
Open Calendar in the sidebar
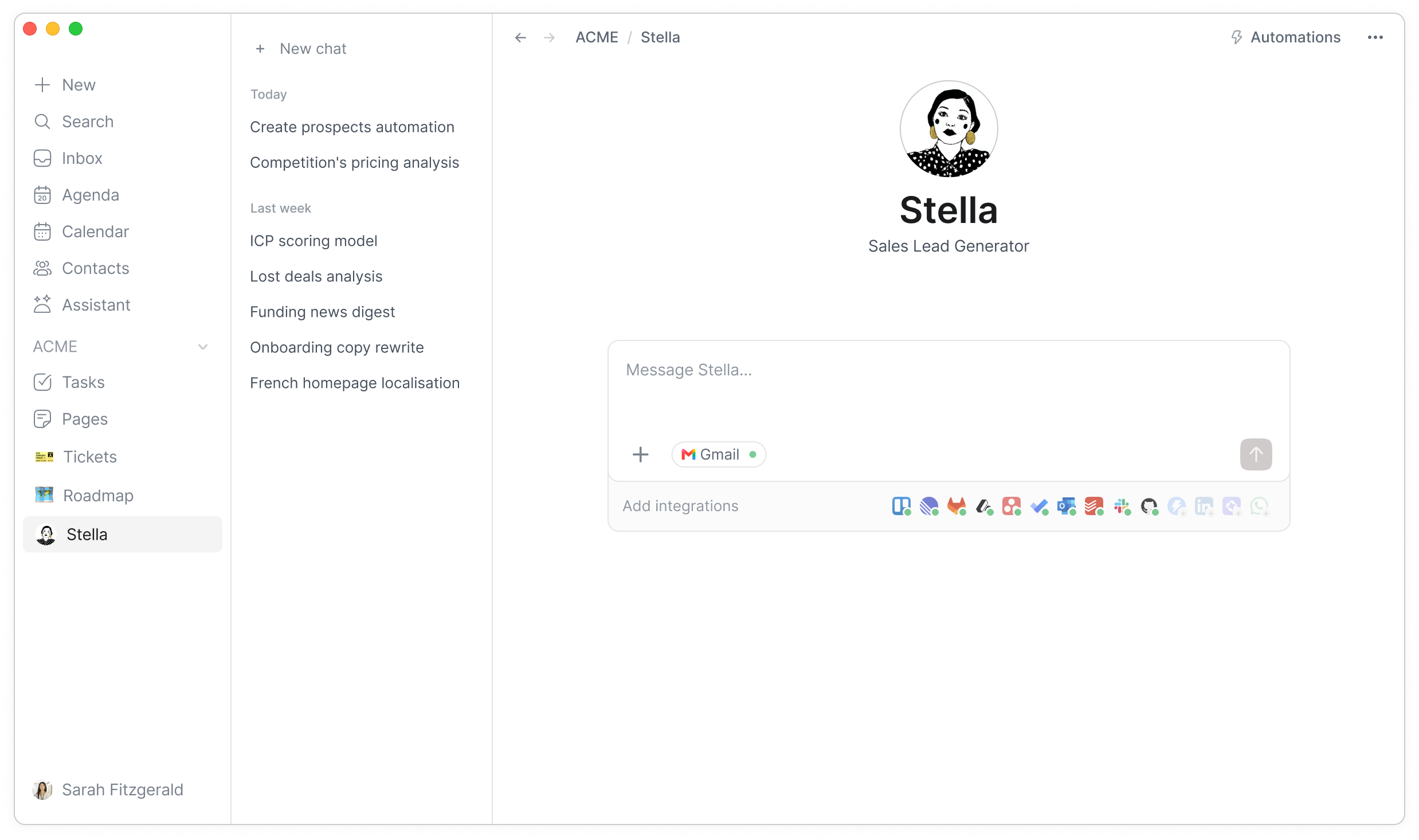tap(122, 231)
